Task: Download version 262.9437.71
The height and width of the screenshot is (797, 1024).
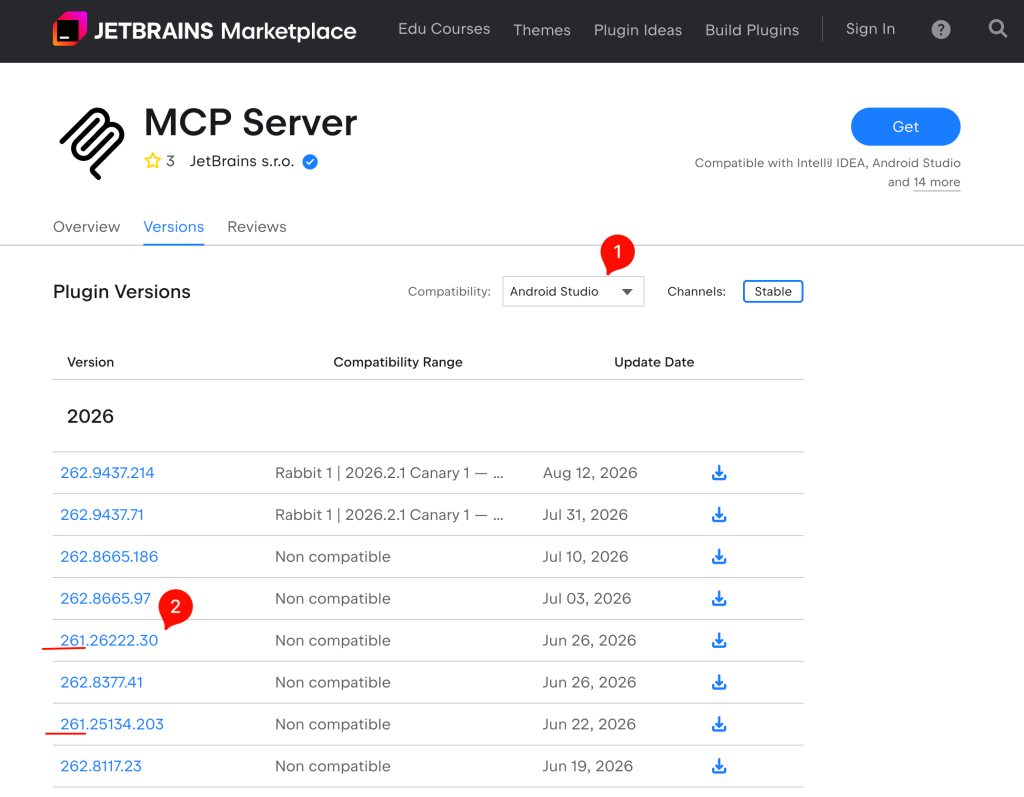Action: [x=719, y=515]
